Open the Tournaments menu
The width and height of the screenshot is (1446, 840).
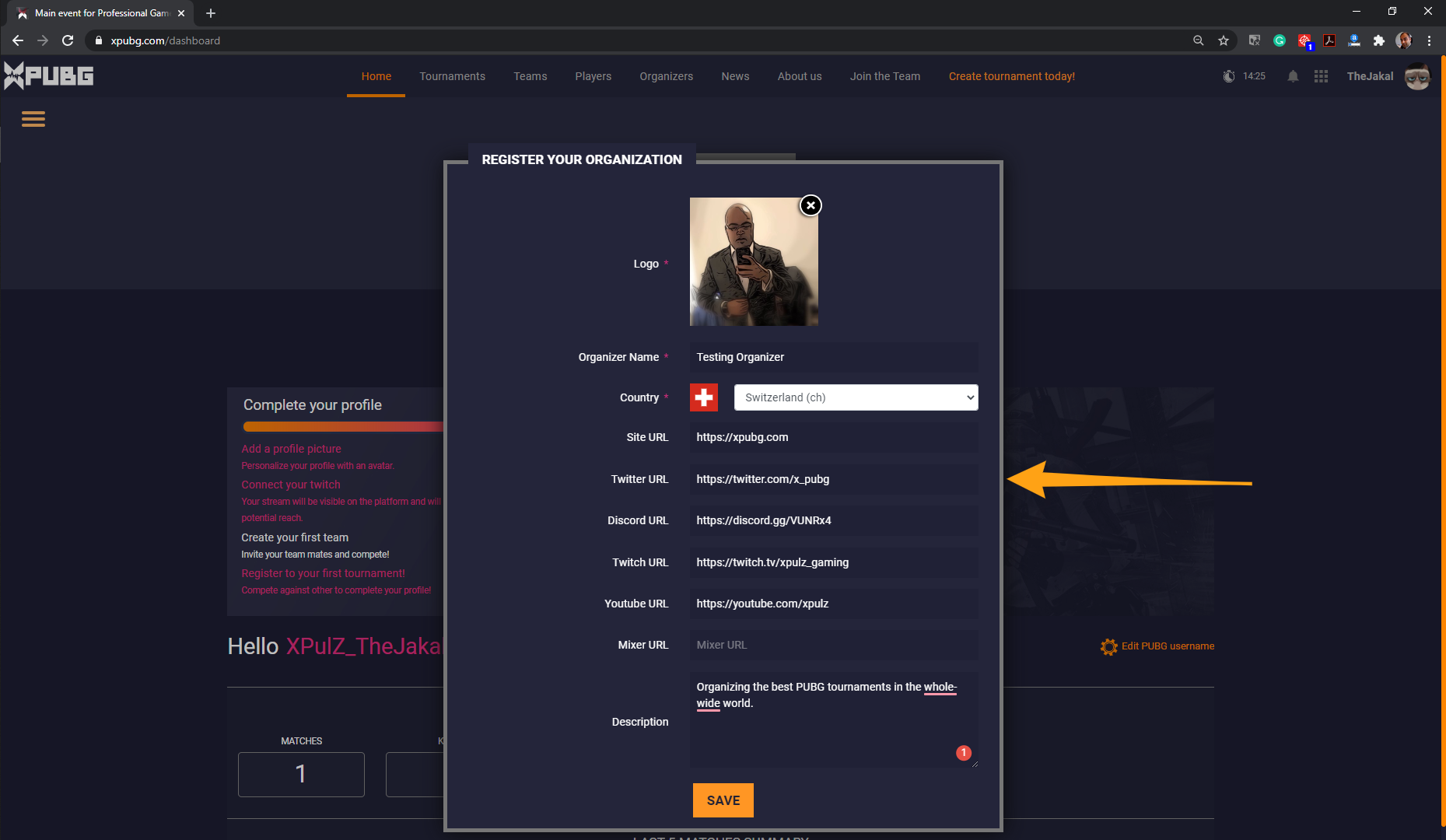point(452,76)
